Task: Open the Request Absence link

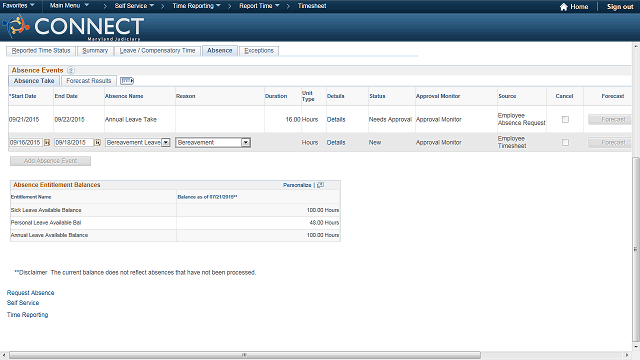Action: click(x=30, y=293)
